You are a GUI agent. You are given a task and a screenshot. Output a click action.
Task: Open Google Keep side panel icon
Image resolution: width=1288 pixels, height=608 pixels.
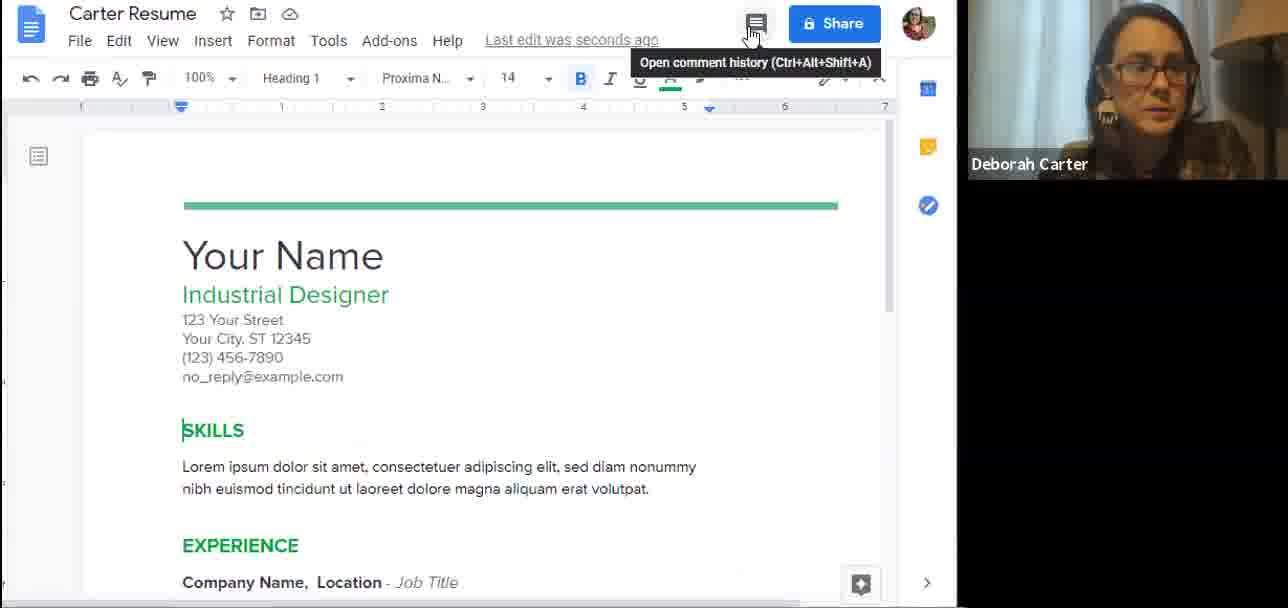click(x=928, y=147)
